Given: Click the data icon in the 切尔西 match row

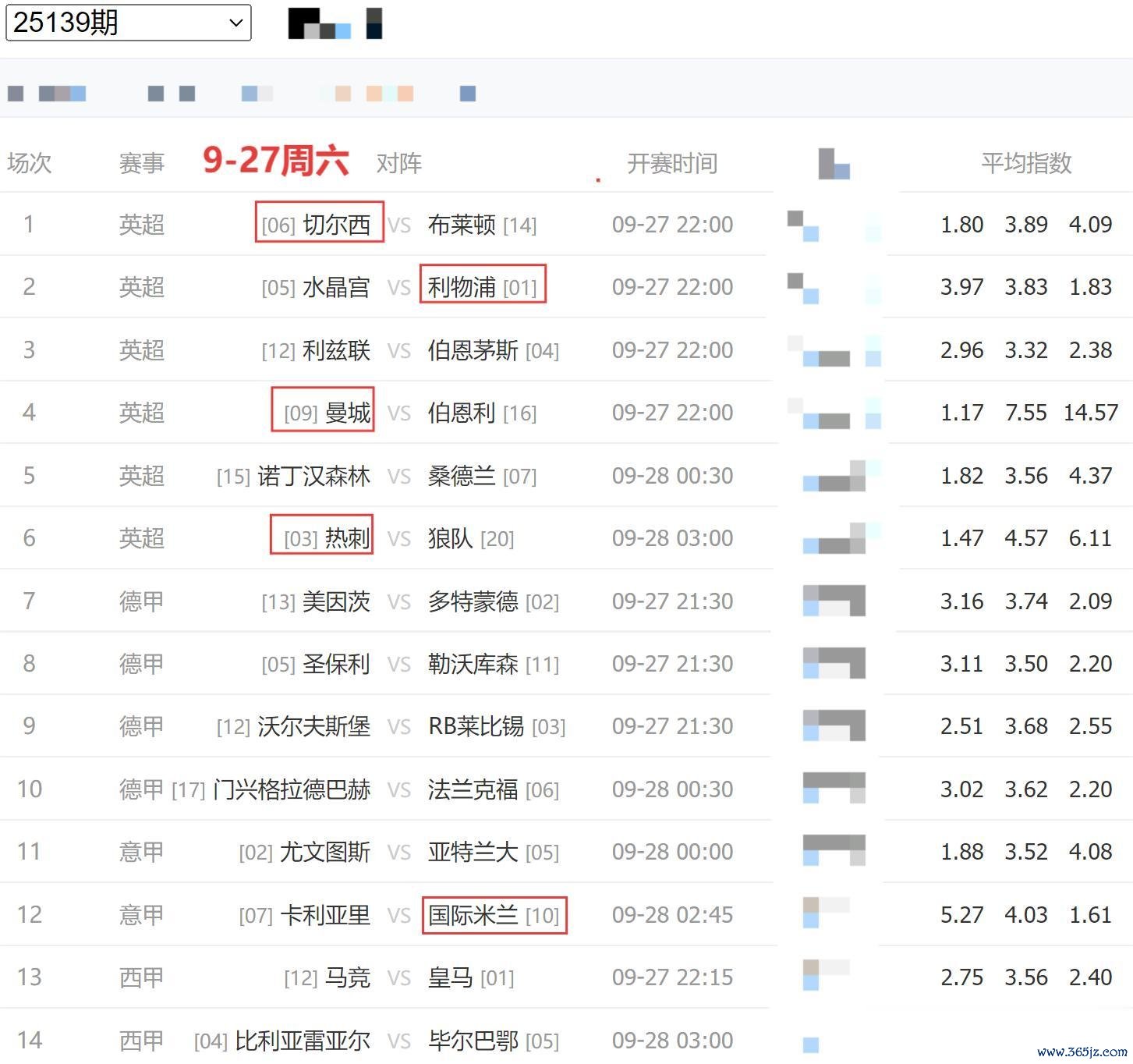Looking at the screenshot, I should (x=803, y=225).
